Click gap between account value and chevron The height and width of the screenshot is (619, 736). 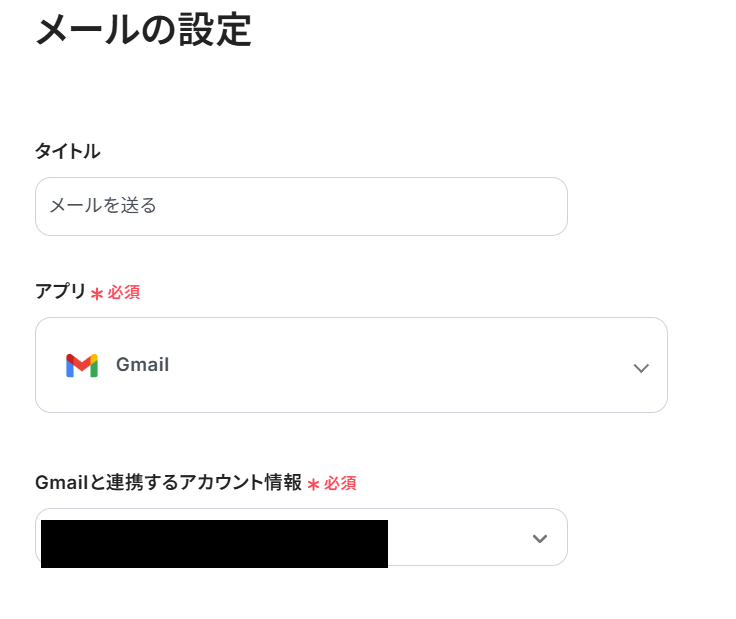(455, 538)
